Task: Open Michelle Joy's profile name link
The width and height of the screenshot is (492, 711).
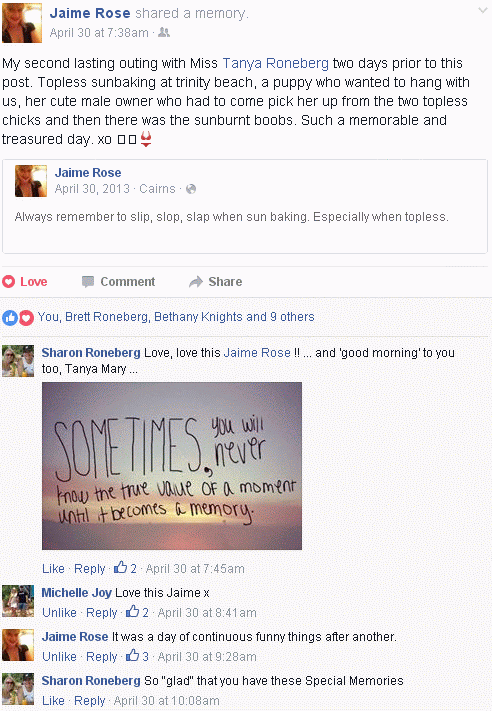Action: coord(77,593)
